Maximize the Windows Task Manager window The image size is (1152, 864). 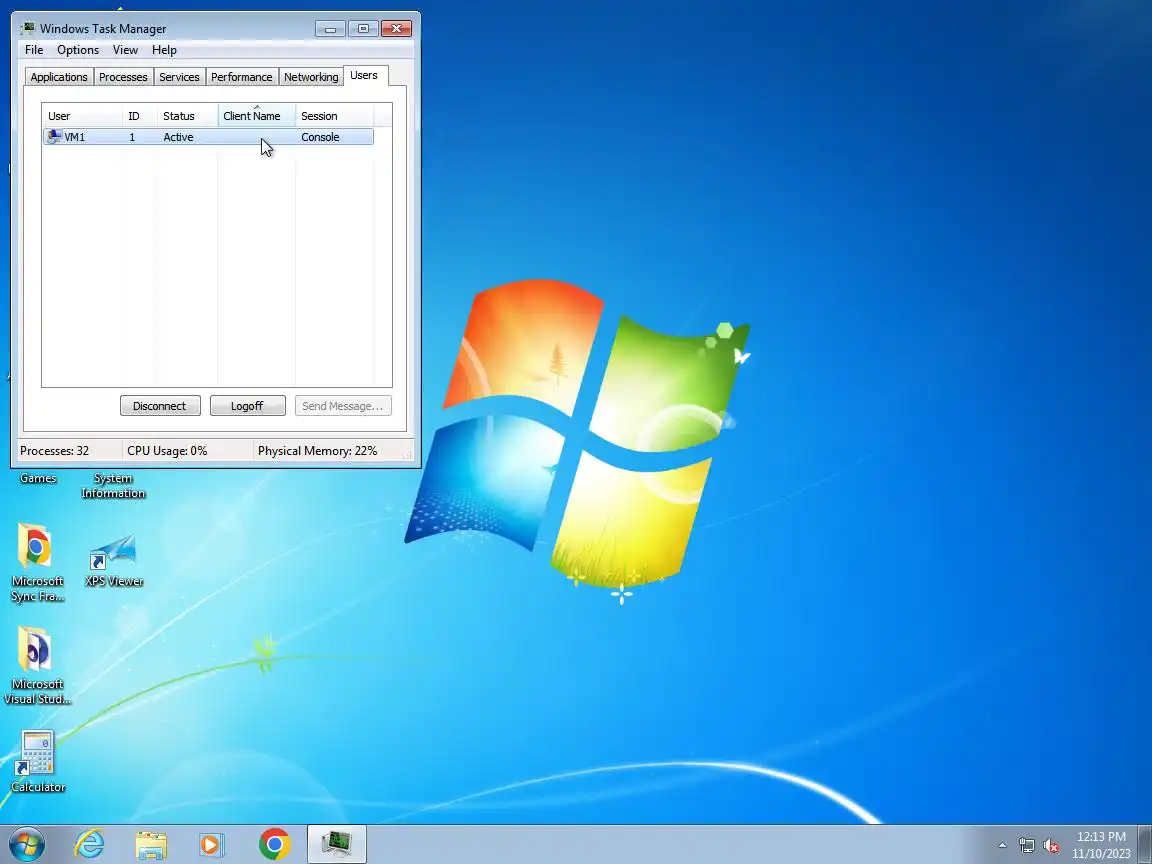(x=363, y=29)
